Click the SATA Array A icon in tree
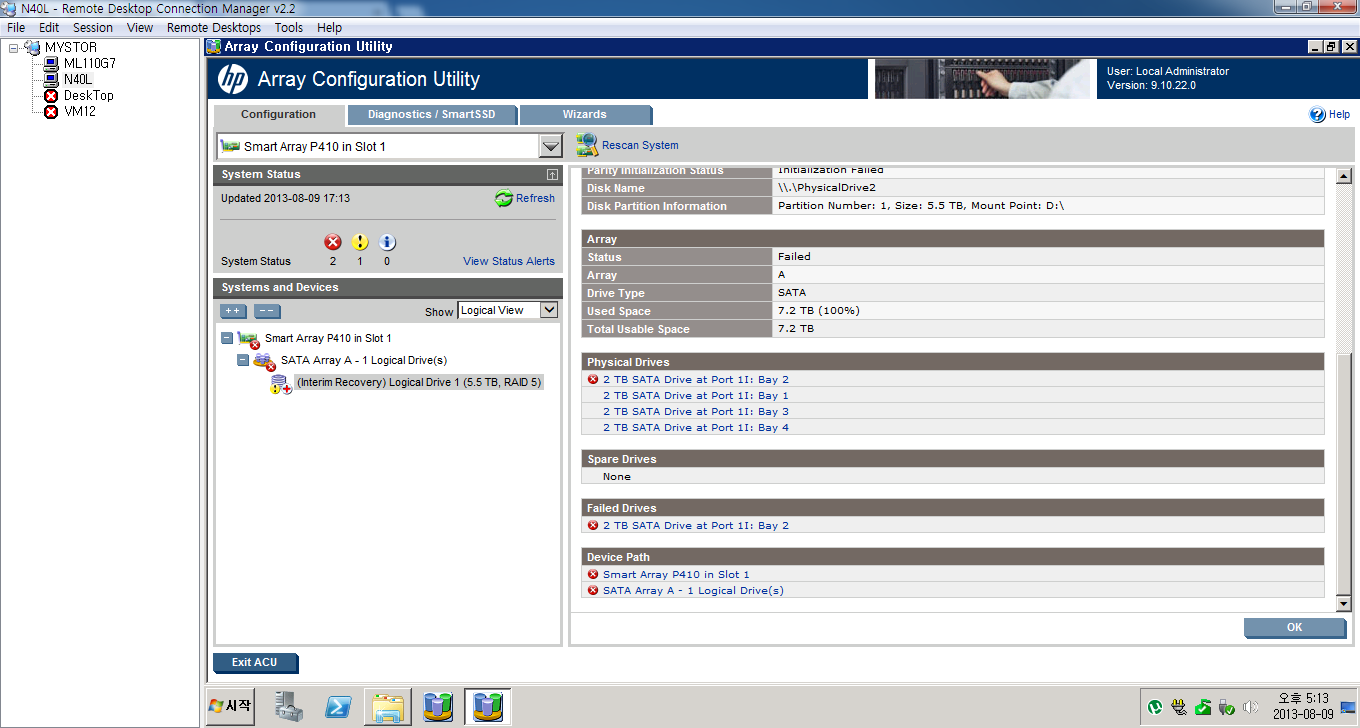The height and width of the screenshot is (728, 1360). (x=265, y=361)
